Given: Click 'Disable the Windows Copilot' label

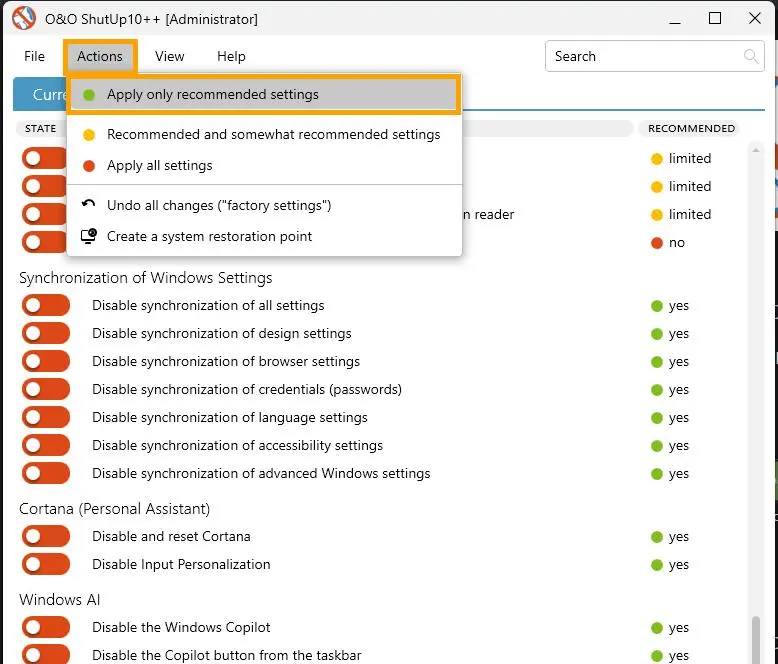Looking at the screenshot, I should tap(181, 627).
